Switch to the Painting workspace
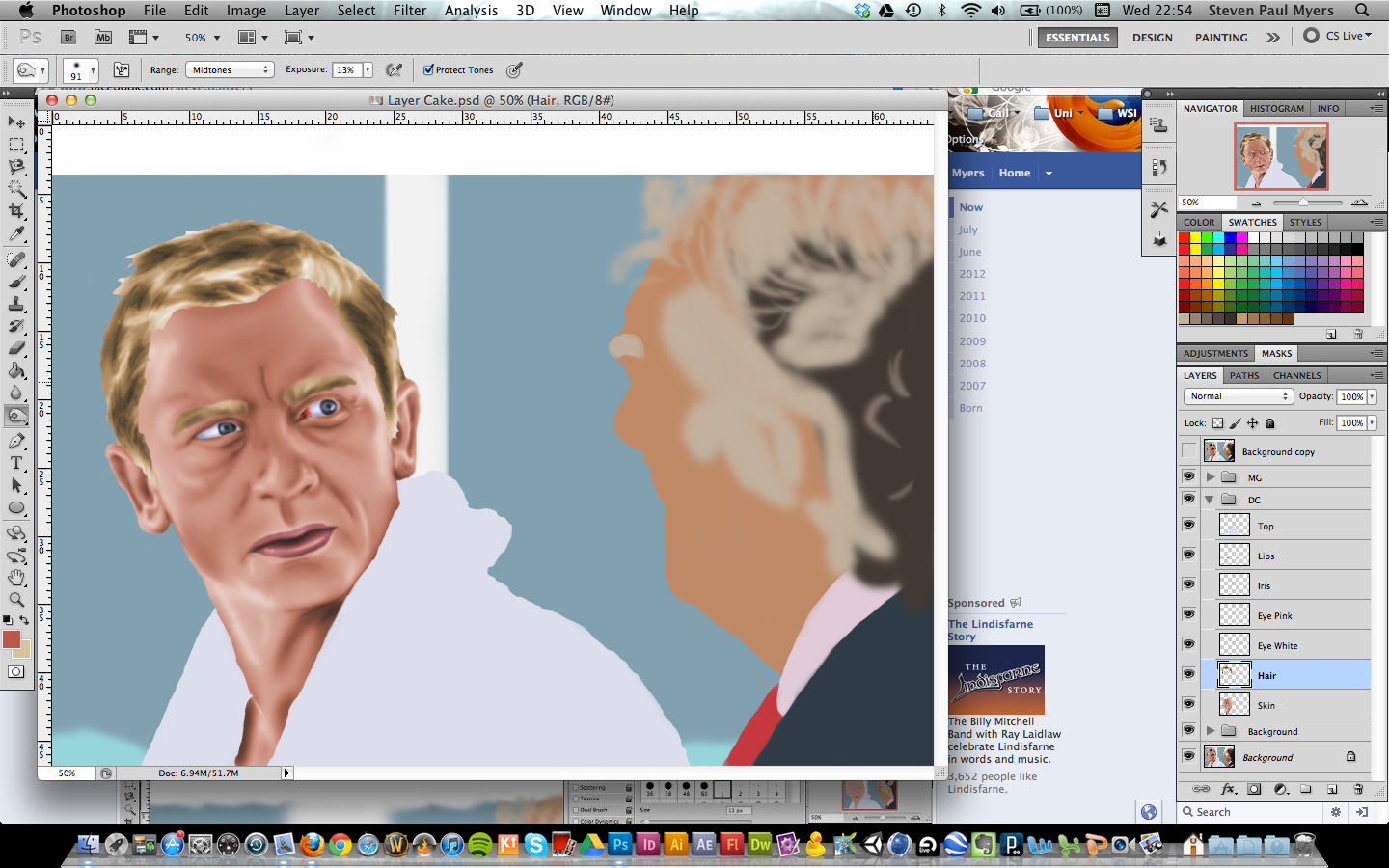The height and width of the screenshot is (868, 1389). click(1221, 38)
